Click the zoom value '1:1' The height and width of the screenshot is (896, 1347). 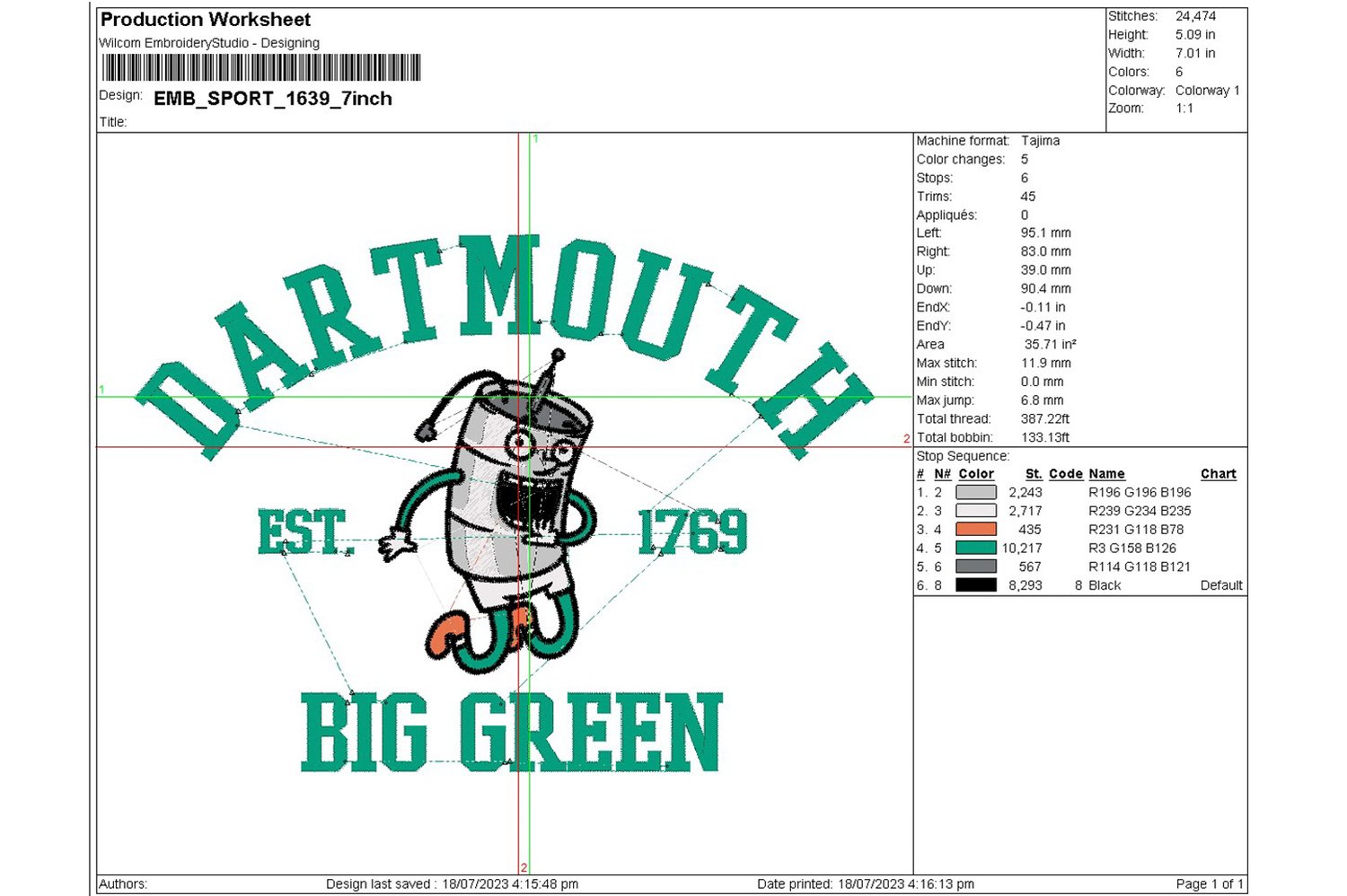pos(1184,109)
